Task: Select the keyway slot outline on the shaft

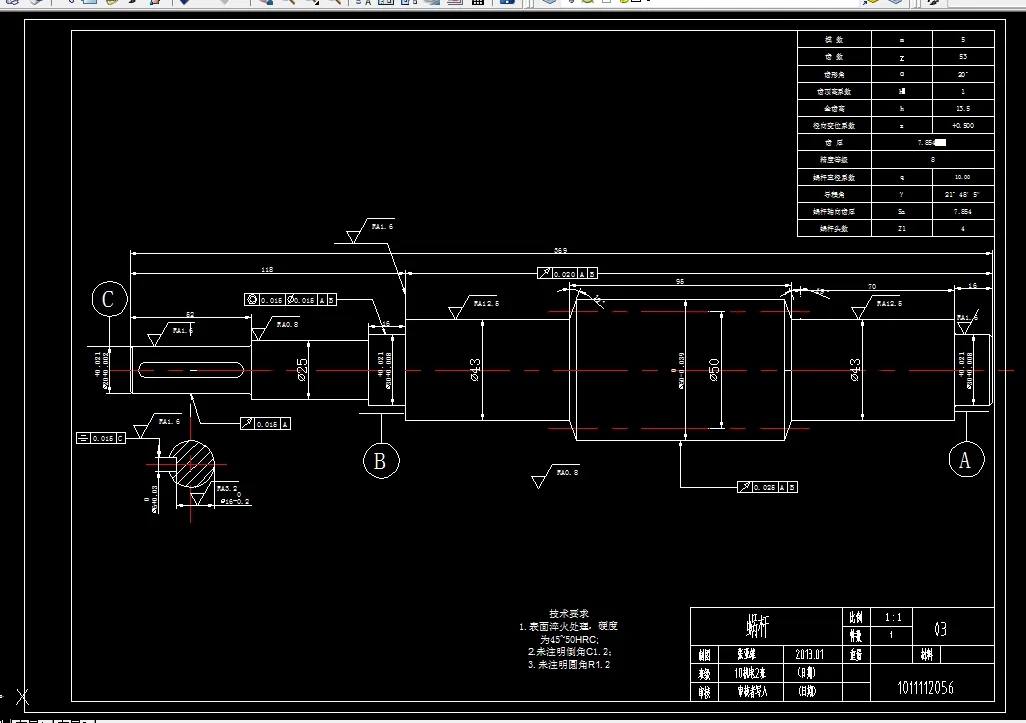Action: [x=191, y=370]
